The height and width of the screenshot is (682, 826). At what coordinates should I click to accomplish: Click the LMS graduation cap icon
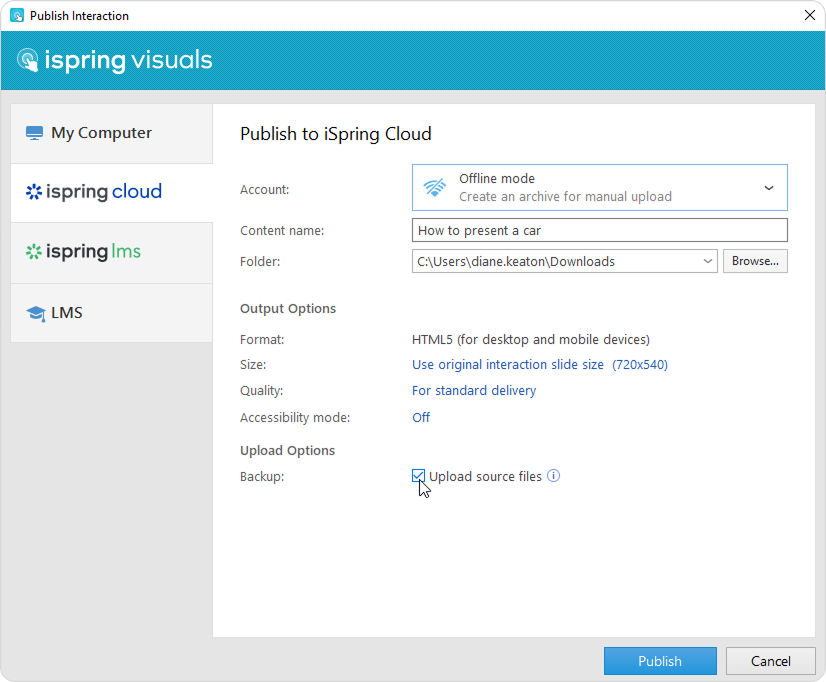coord(36,313)
